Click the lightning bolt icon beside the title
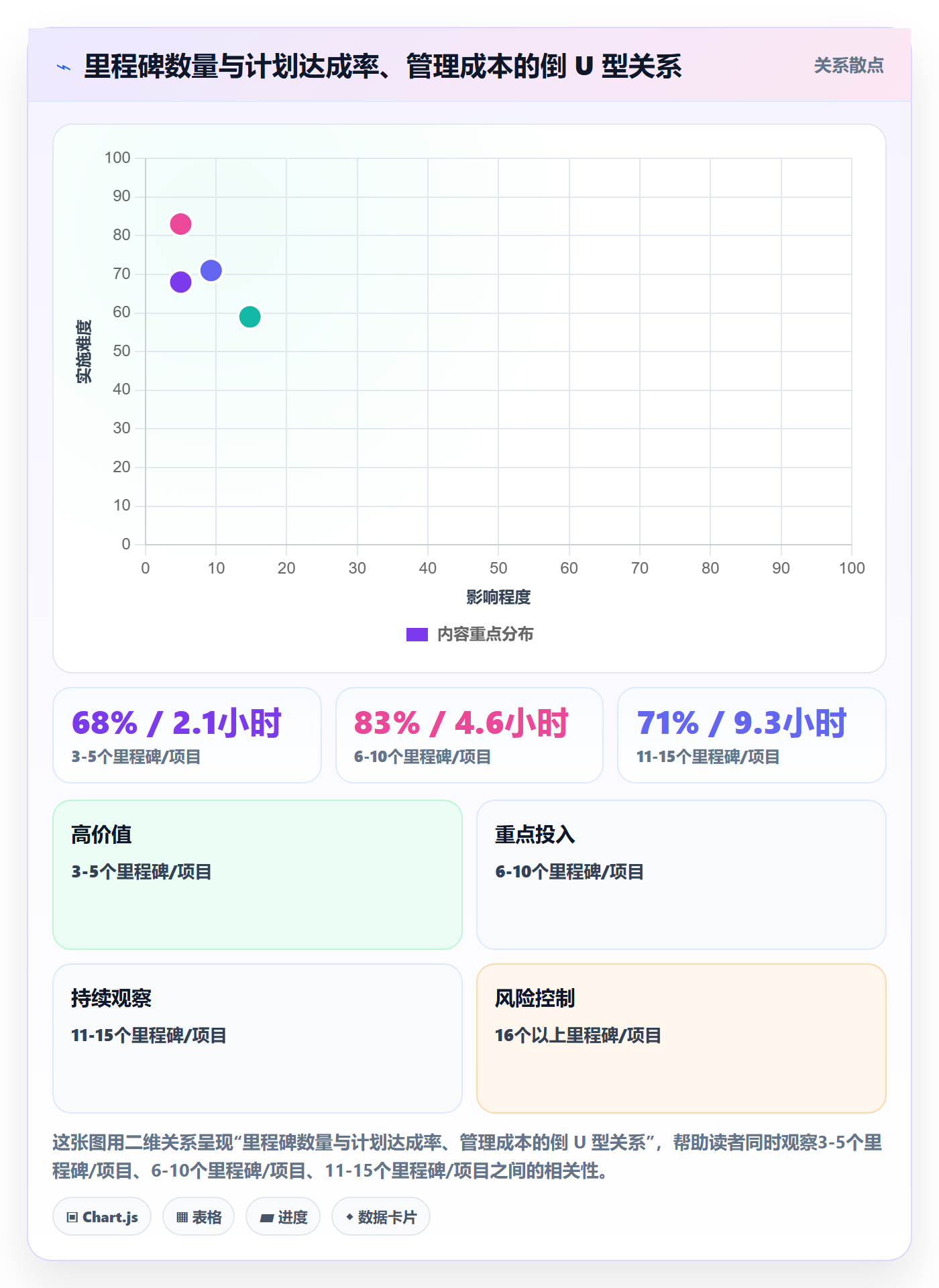The height and width of the screenshot is (1288, 939). (x=64, y=67)
